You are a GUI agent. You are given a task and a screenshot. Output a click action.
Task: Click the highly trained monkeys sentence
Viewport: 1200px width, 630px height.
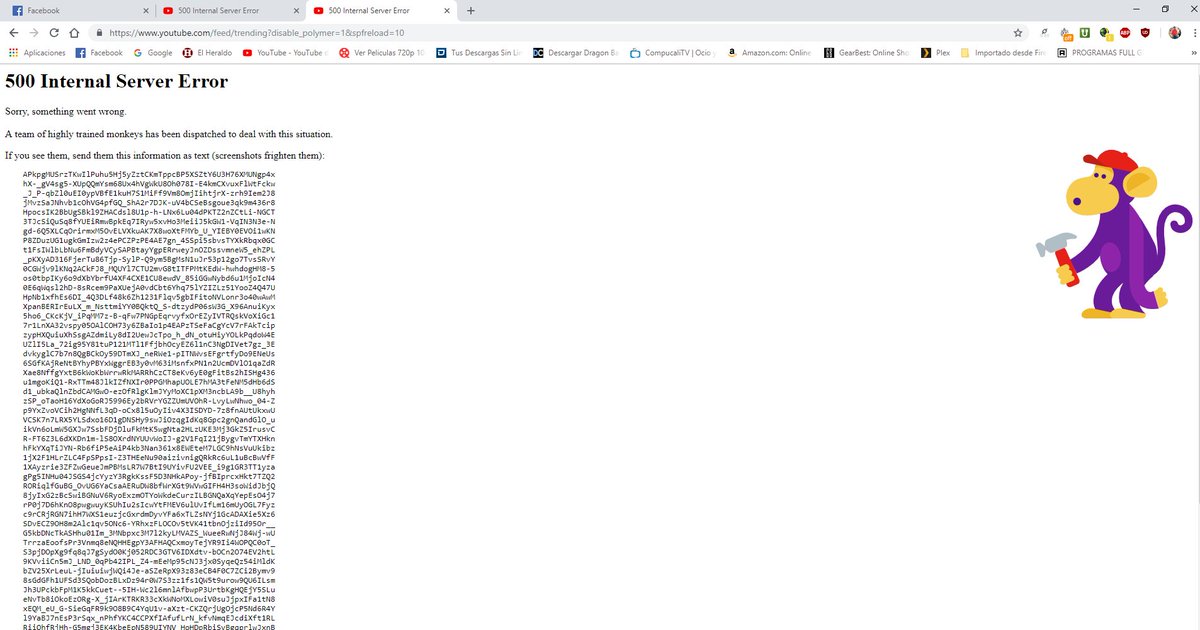[x=169, y=134]
